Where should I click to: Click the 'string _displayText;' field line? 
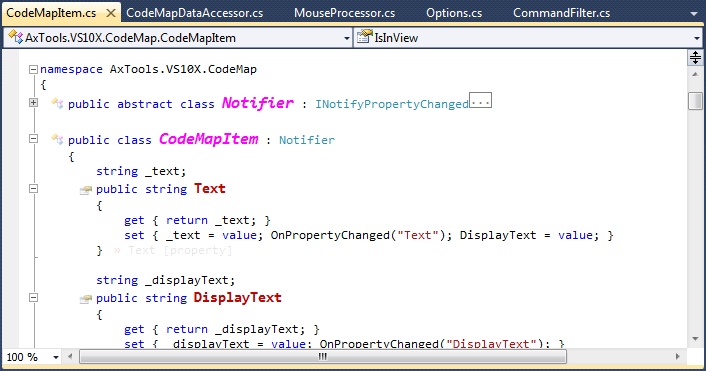[x=166, y=281]
